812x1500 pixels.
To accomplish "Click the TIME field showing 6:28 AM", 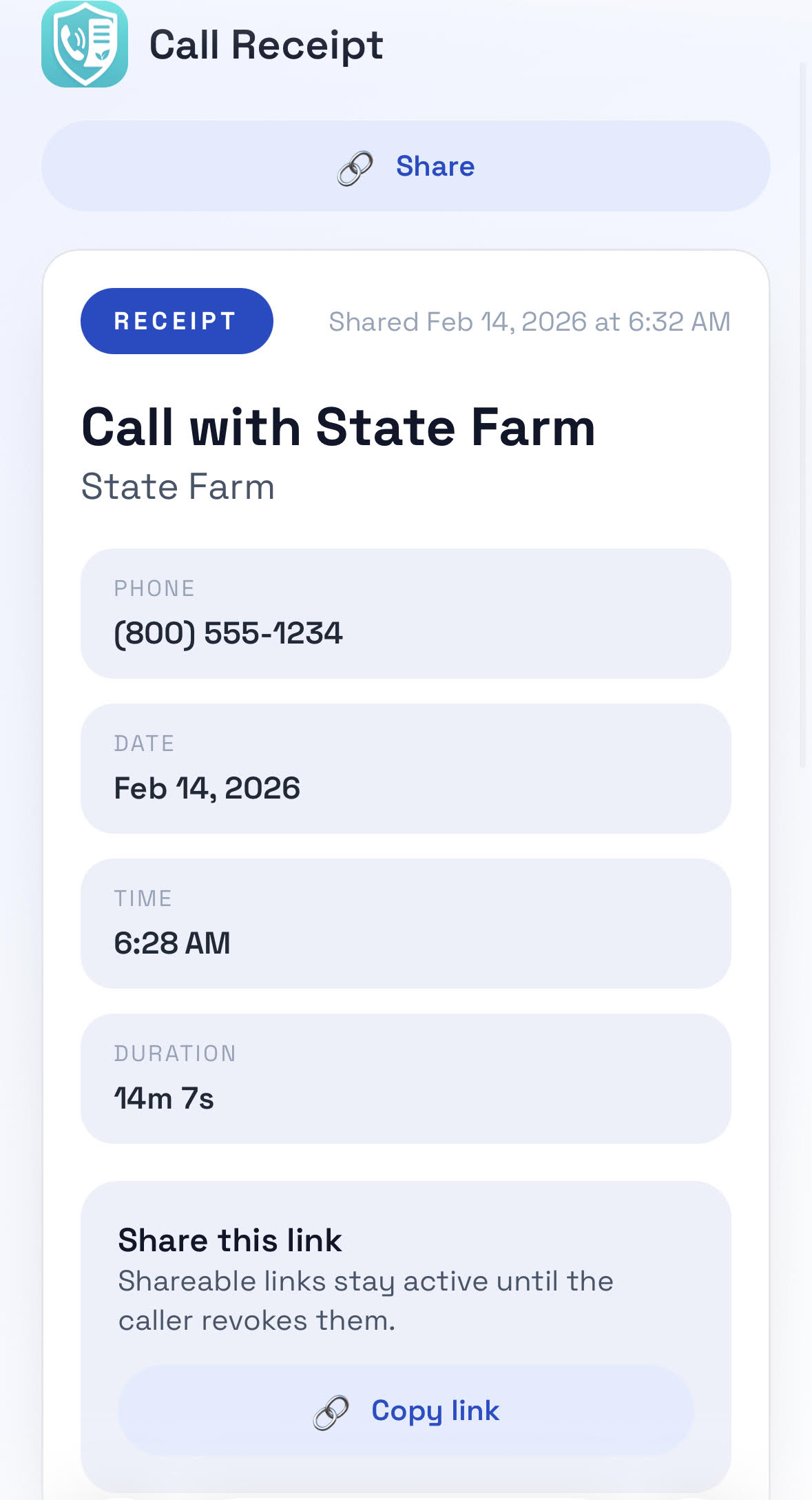I will tap(406, 923).
